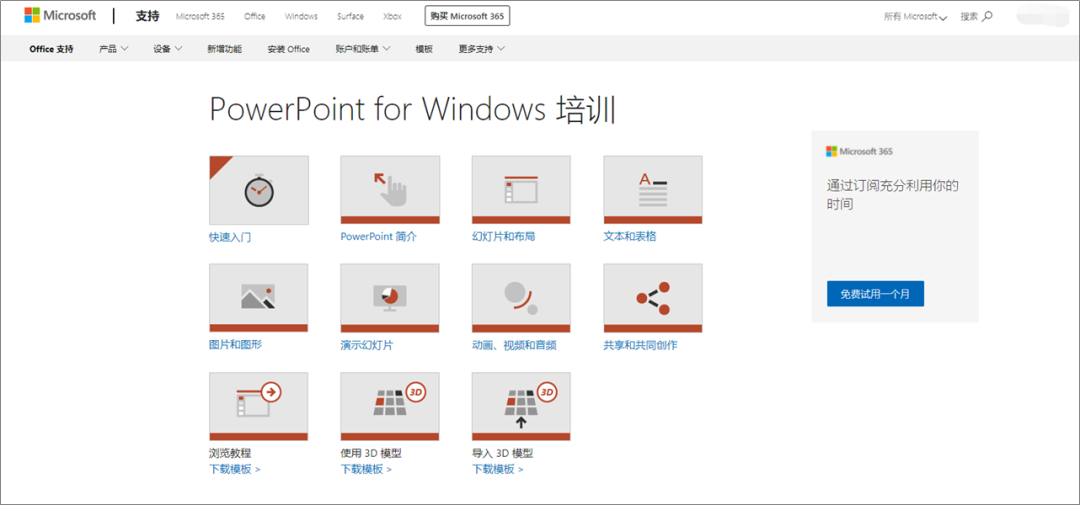Image resolution: width=1080 pixels, height=505 pixels.
Task: Click the 购买 Microsoft 365 button
Action: pos(467,16)
